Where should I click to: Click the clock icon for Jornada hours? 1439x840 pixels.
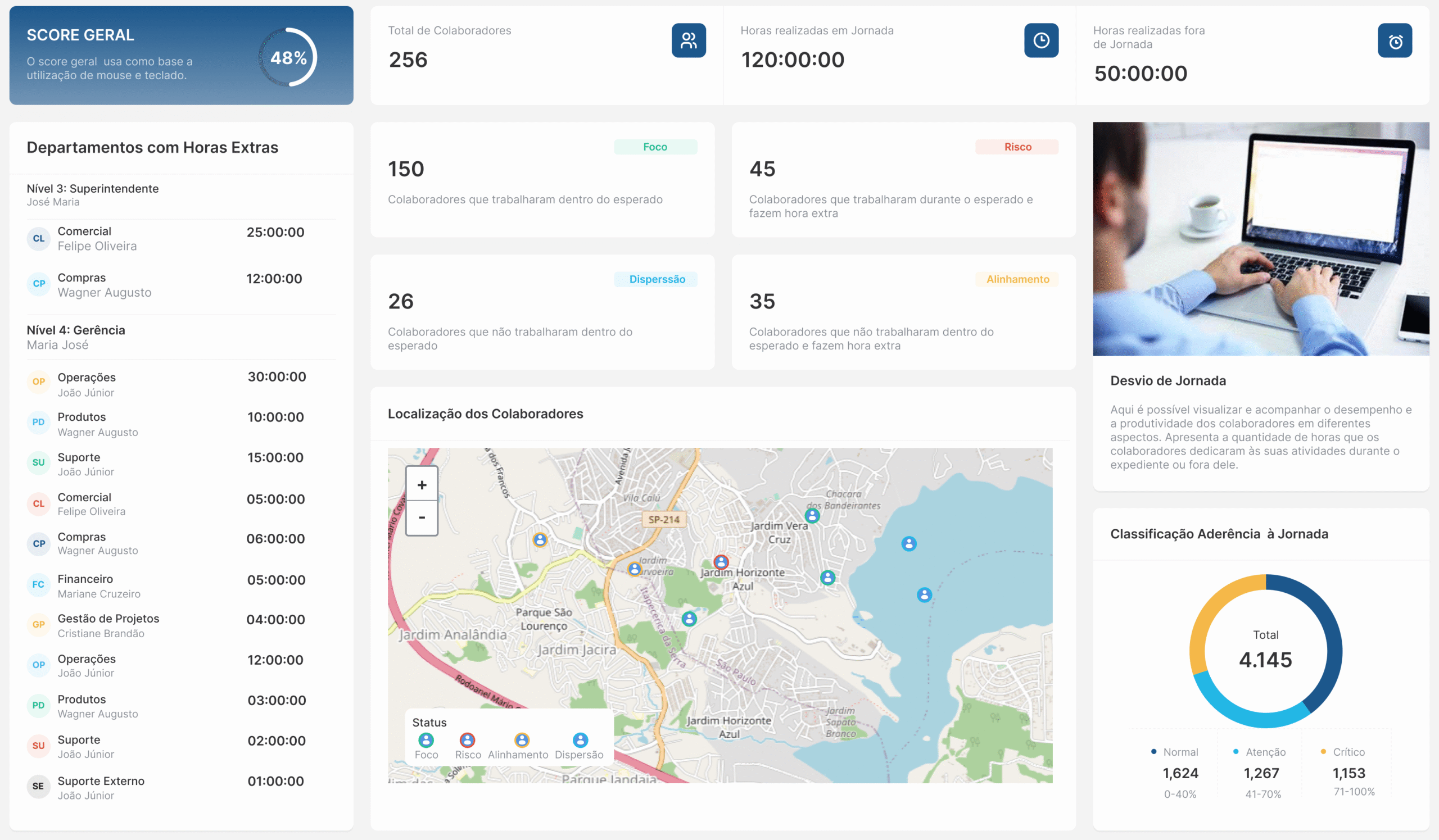point(1040,40)
